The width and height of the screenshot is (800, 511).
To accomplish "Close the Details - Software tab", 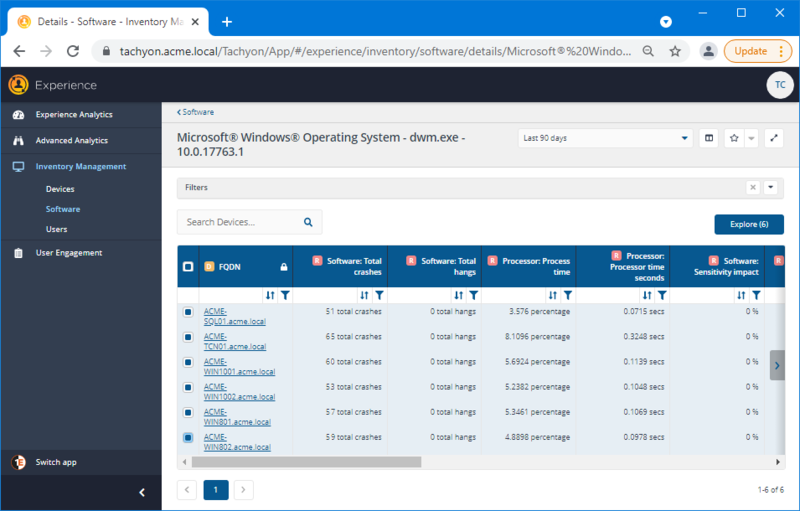I will pos(195,22).
